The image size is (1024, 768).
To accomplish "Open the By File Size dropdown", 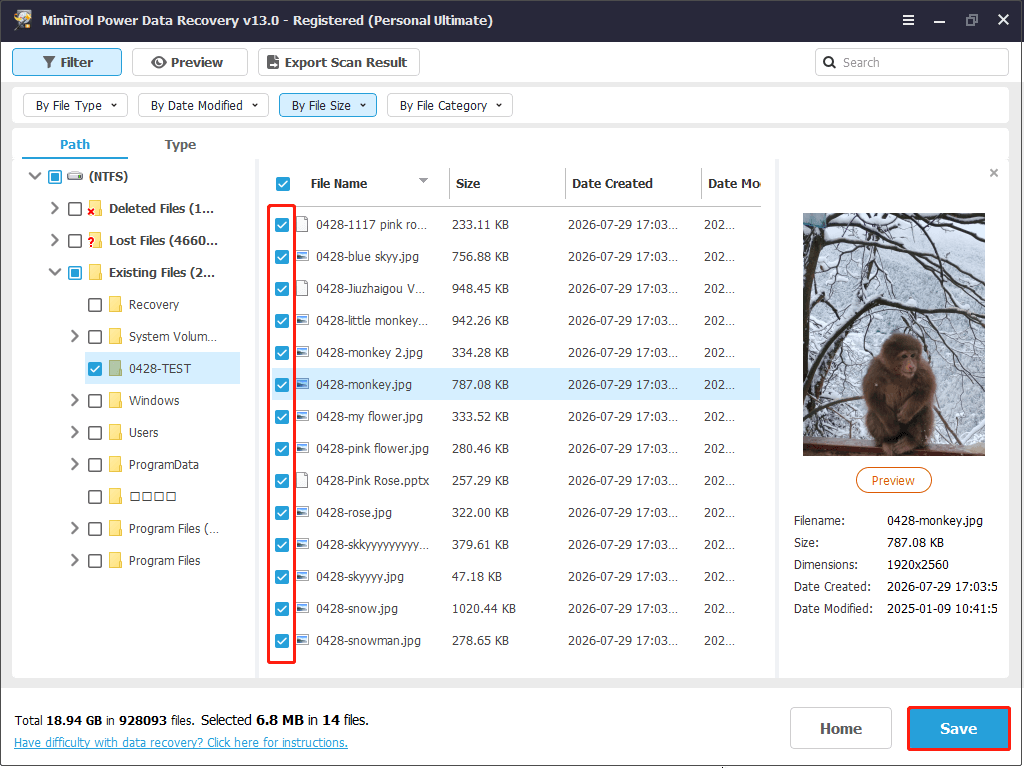I will pos(328,105).
